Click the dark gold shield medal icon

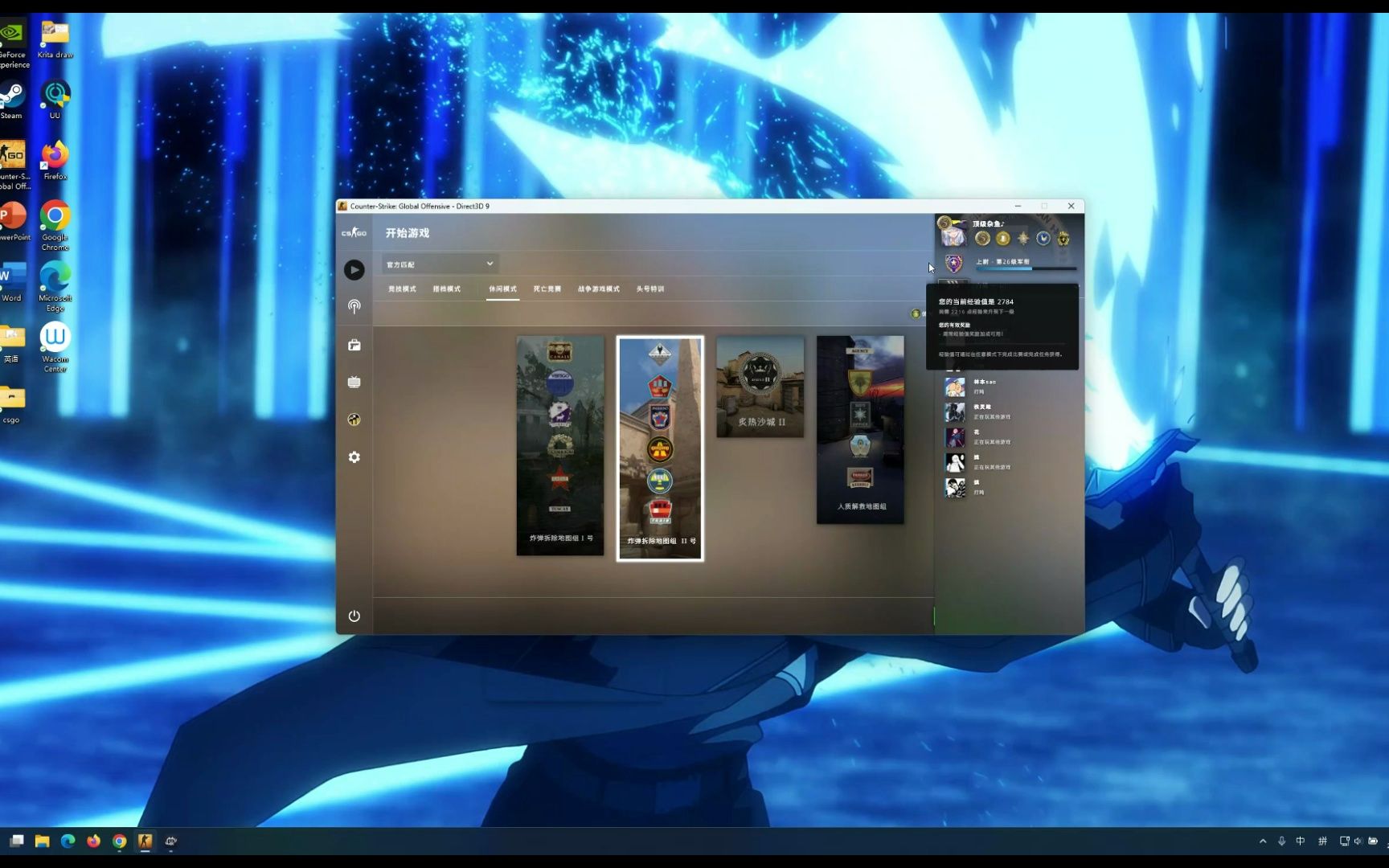[1063, 238]
